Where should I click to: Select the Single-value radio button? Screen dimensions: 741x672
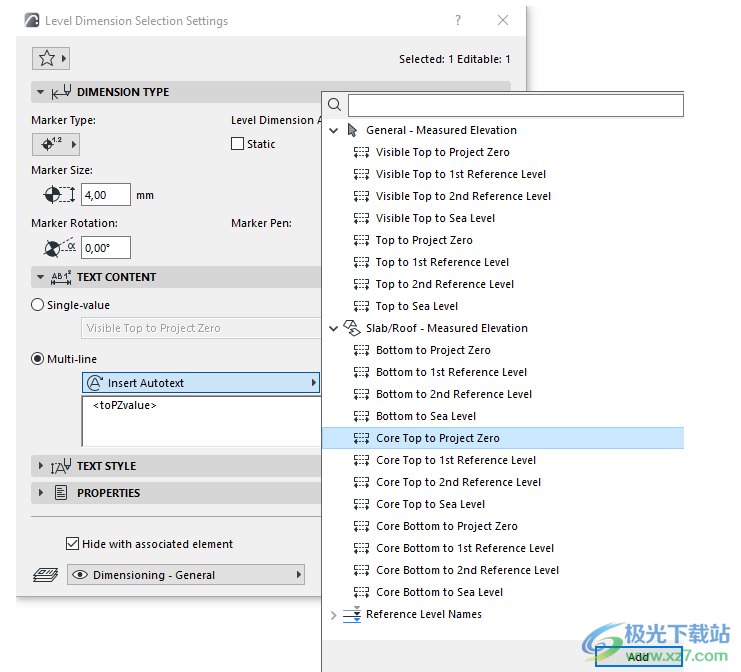tap(38, 305)
